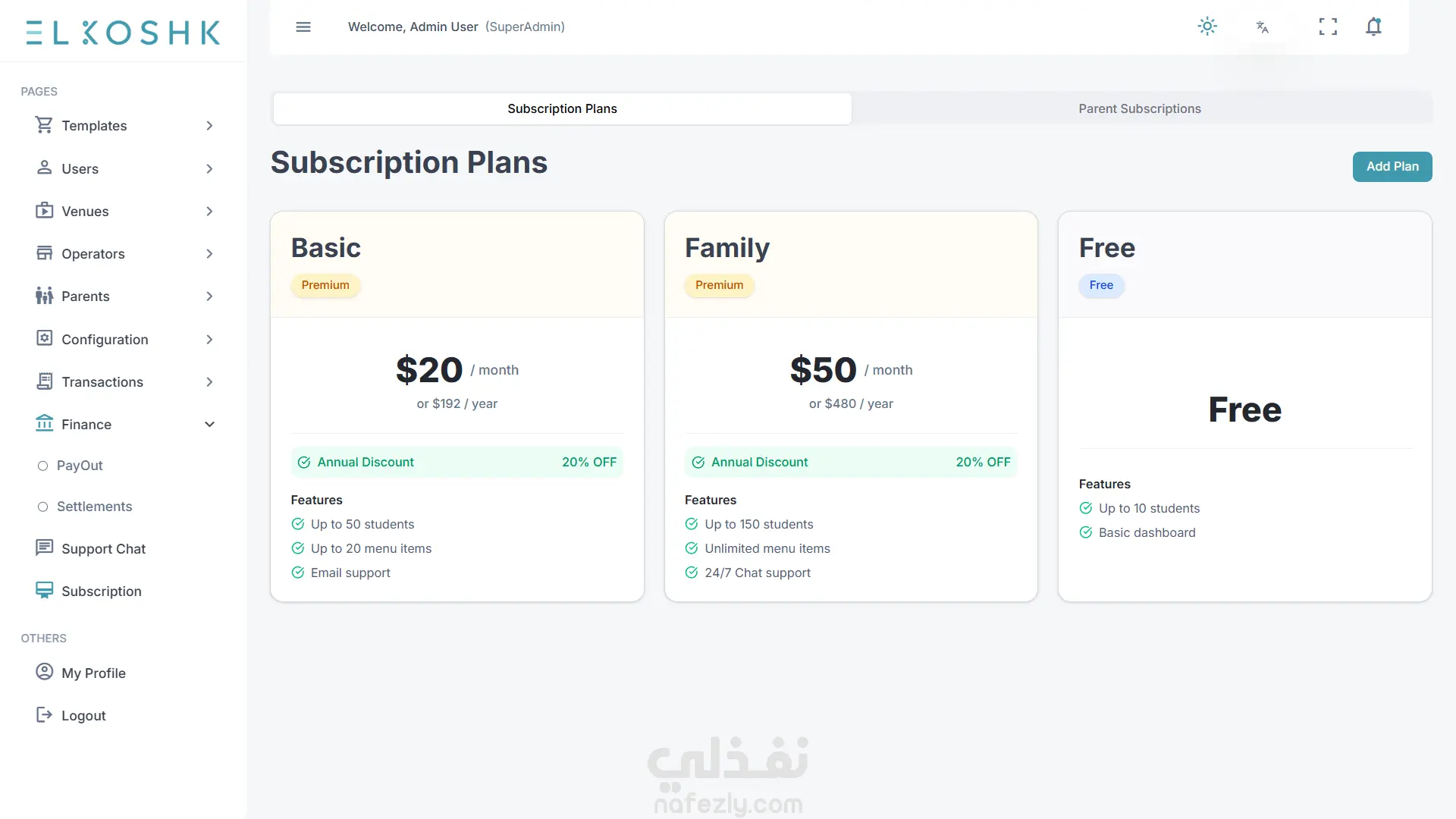1456x819 pixels.
Task: Switch to Parent Subscriptions tab
Action: [x=1140, y=108]
